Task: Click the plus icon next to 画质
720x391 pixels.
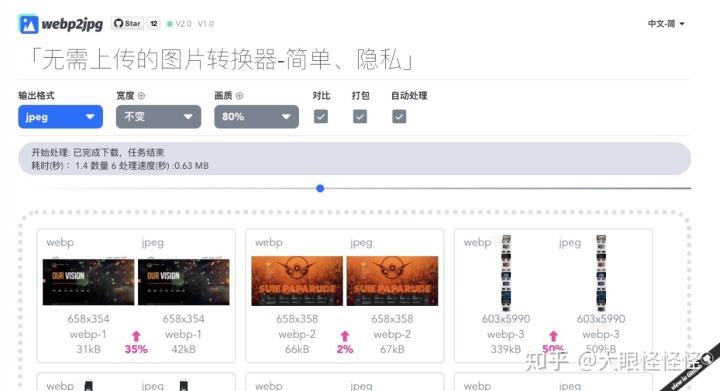Action: (x=239, y=95)
